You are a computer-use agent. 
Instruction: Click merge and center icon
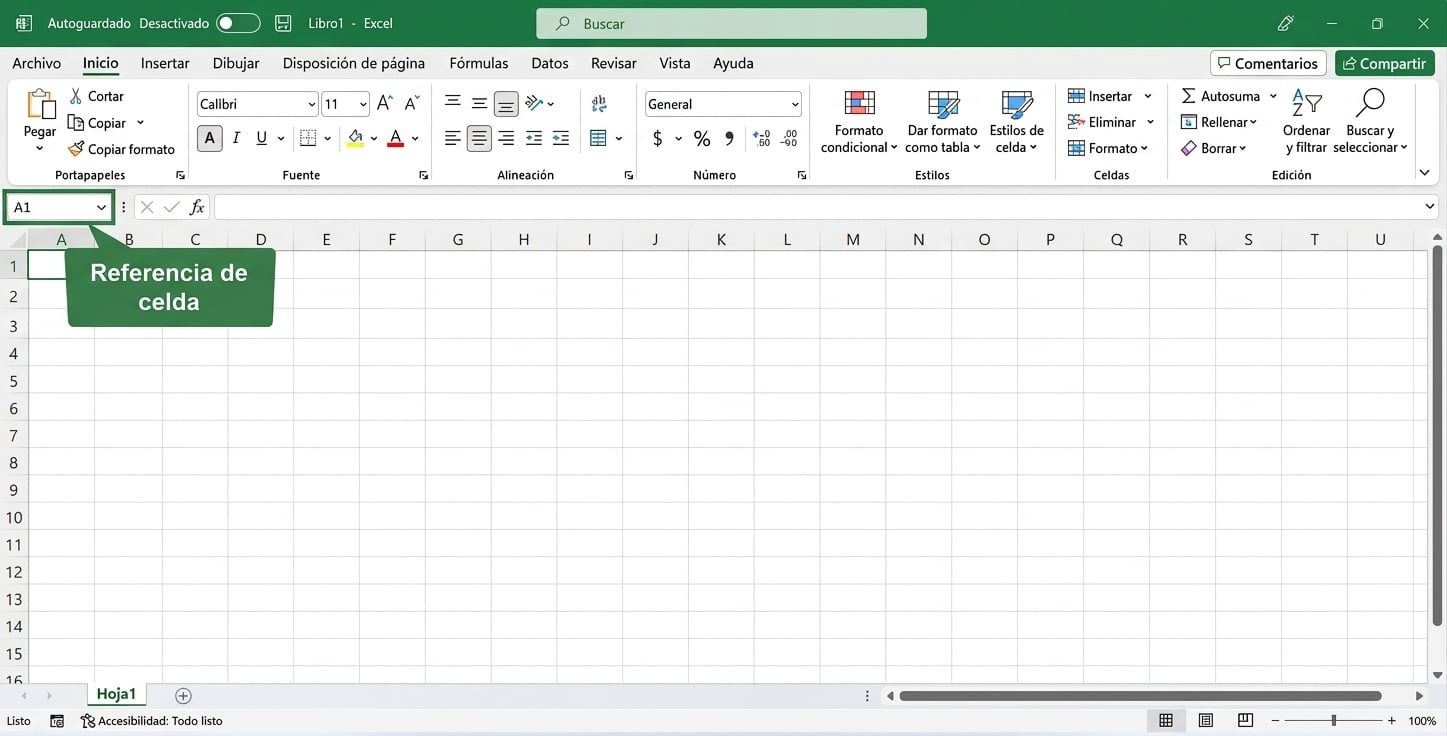pyautogui.click(x=599, y=138)
